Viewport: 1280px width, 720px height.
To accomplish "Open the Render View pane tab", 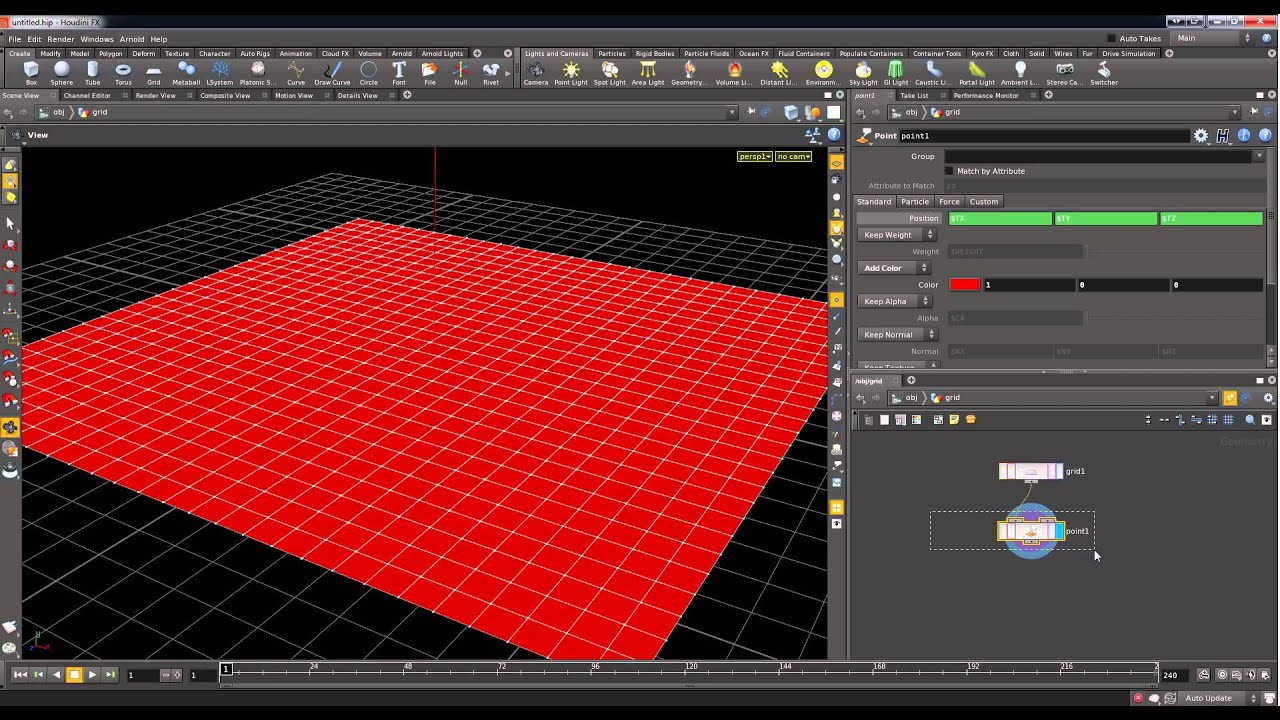I will [155, 95].
